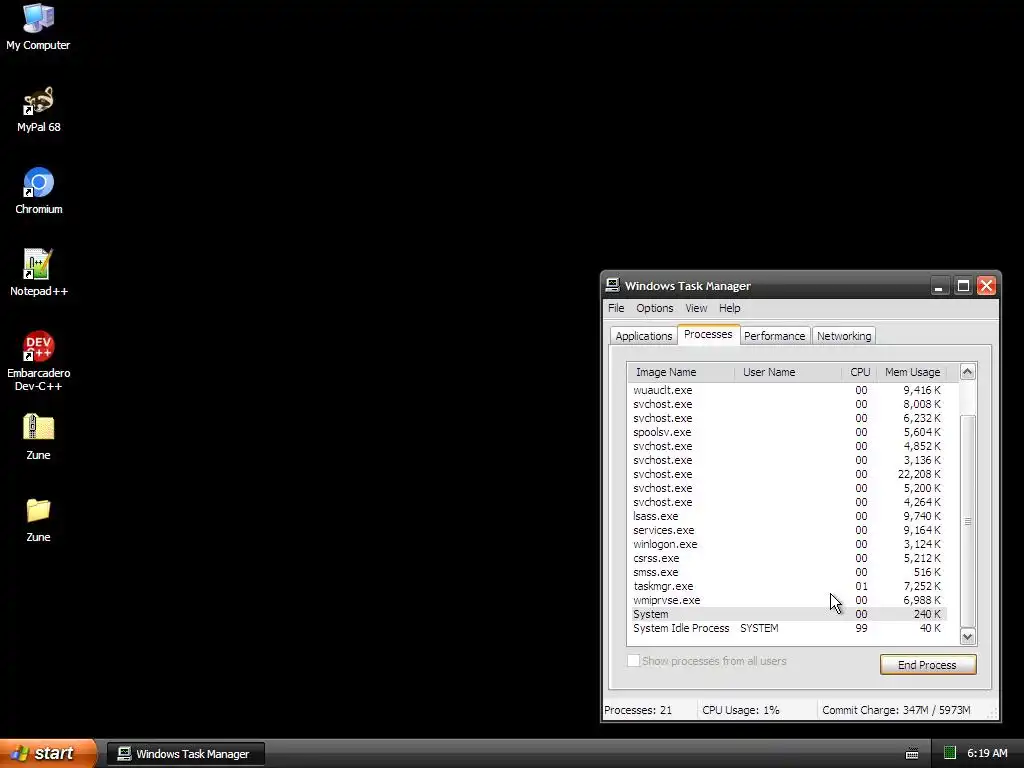The width and height of the screenshot is (1024, 768).
Task: Click the process list scroll down arrow
Action: tap(967, 636)
